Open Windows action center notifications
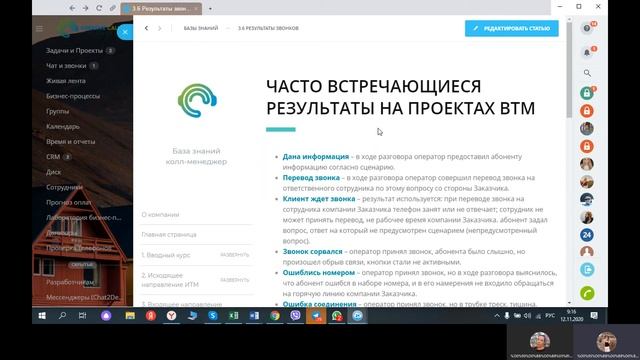This screenshot has height=360, width=640. tap(594, 316)
